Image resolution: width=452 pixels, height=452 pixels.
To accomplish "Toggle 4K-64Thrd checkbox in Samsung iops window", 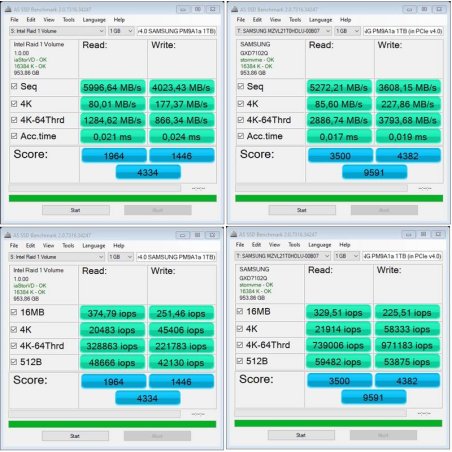I will coord(240,345).
